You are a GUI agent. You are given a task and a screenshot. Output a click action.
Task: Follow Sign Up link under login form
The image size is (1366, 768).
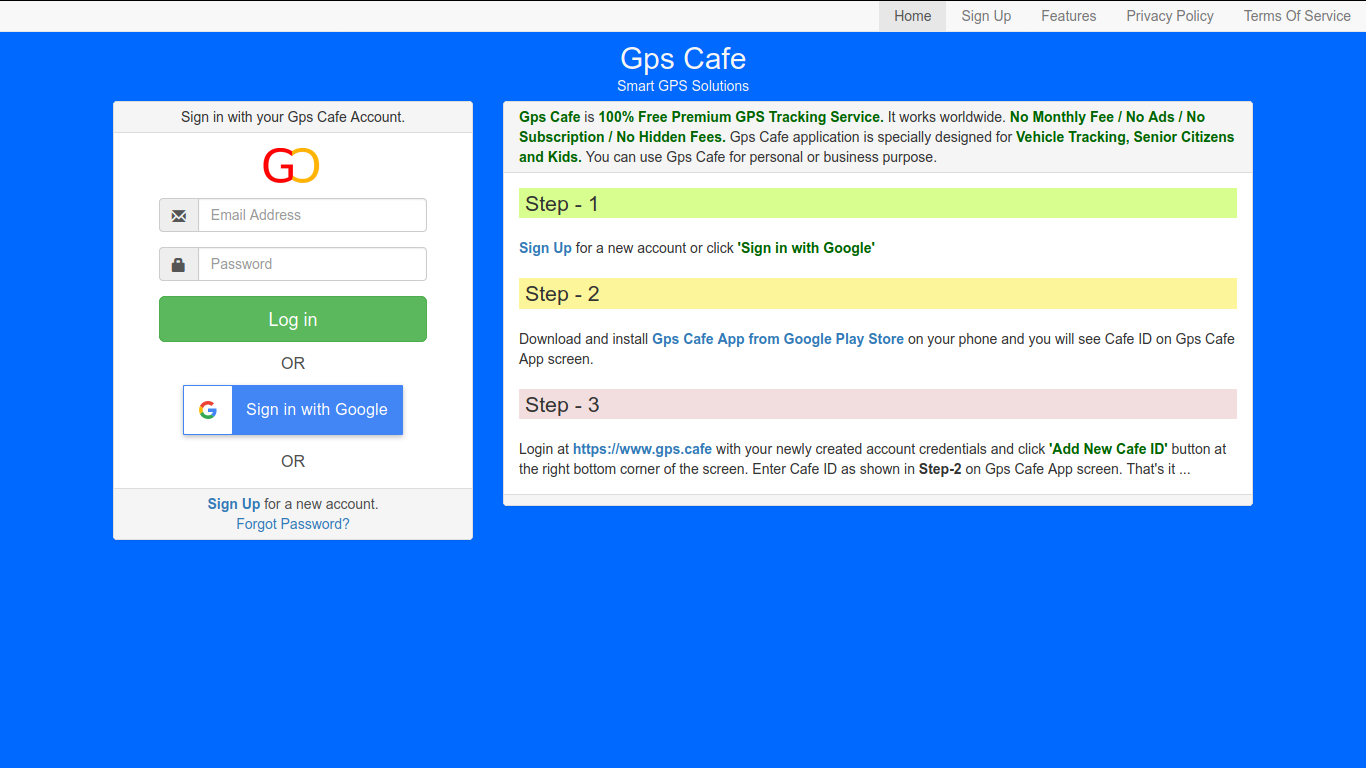pos(234,504)
